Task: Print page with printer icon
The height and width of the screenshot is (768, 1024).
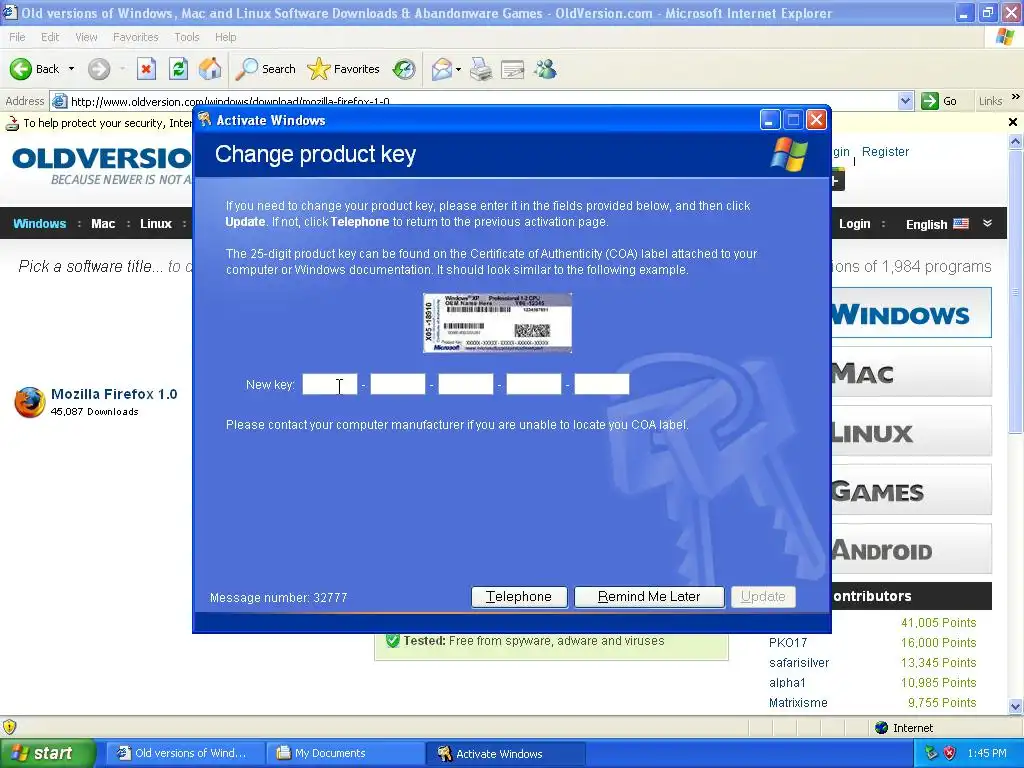Action: (x=481, y=69)
